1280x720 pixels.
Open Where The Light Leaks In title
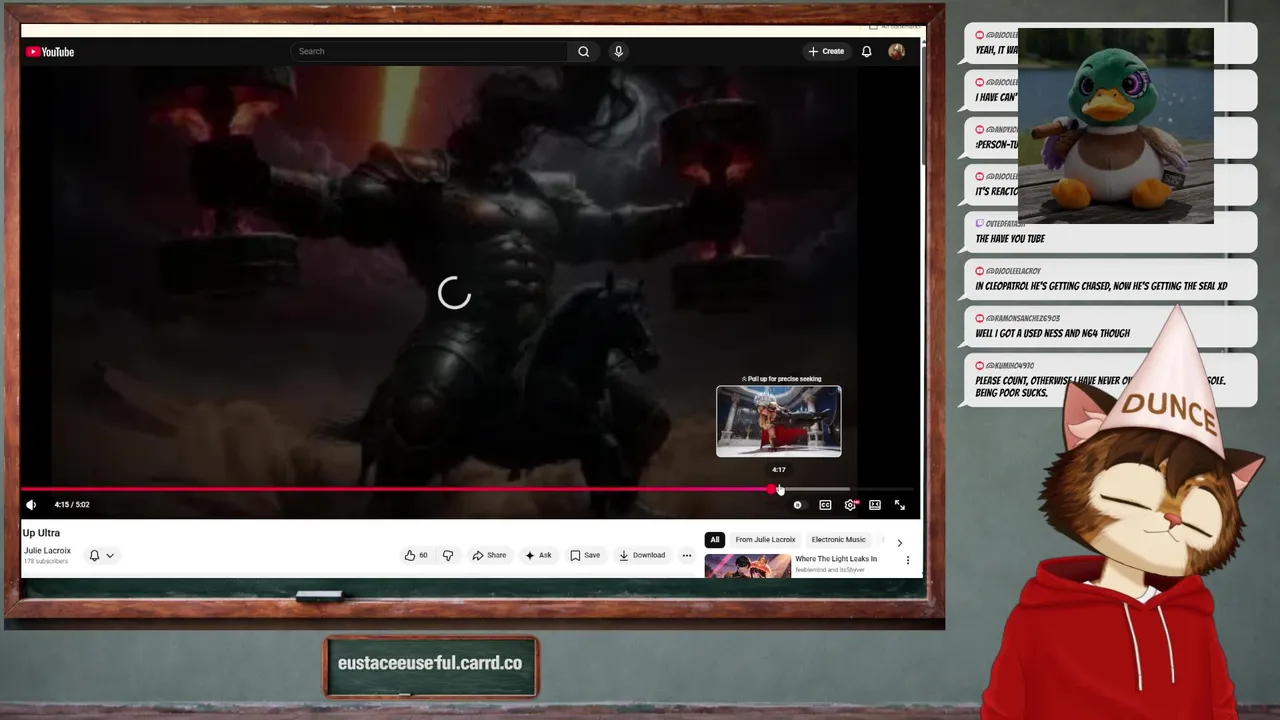click(836, 559)
